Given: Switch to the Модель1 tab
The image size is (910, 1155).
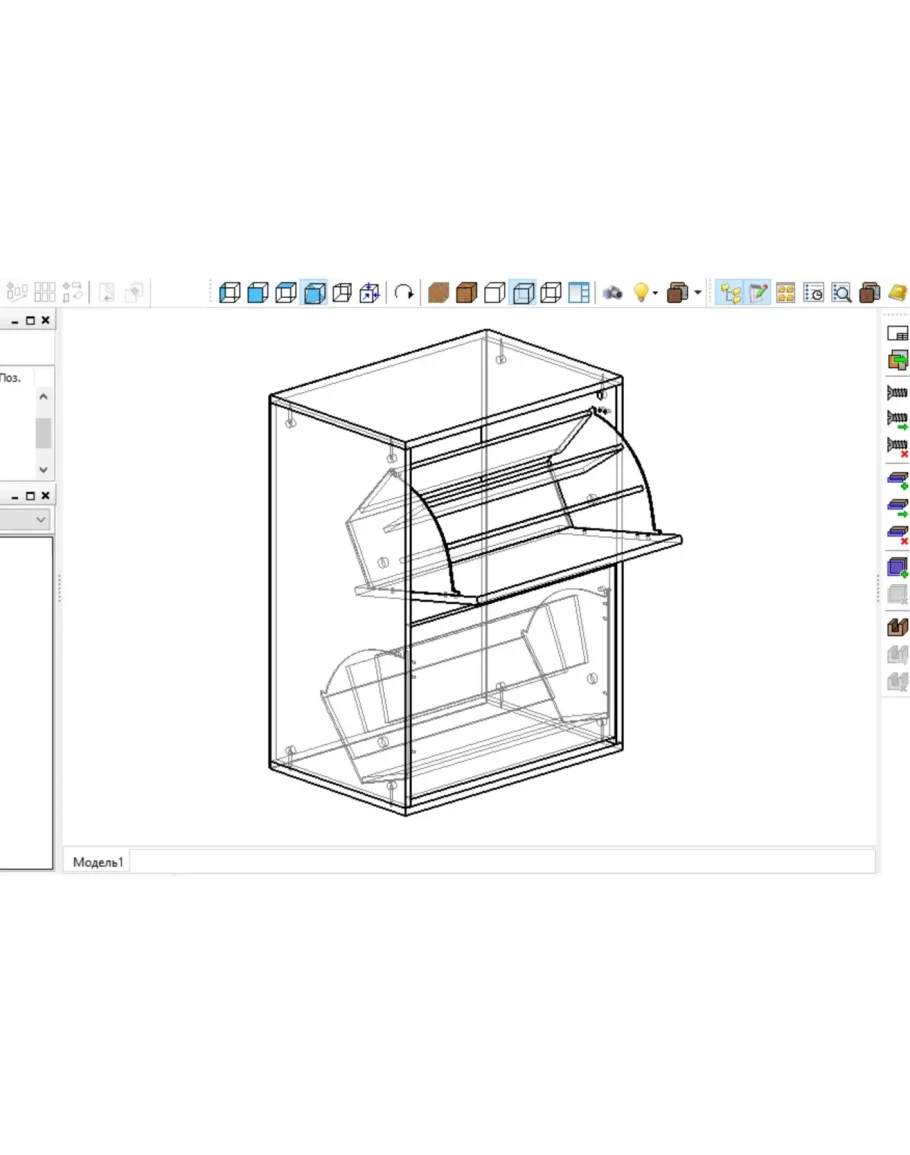Looking at the screenshot, I should point(98,861).
